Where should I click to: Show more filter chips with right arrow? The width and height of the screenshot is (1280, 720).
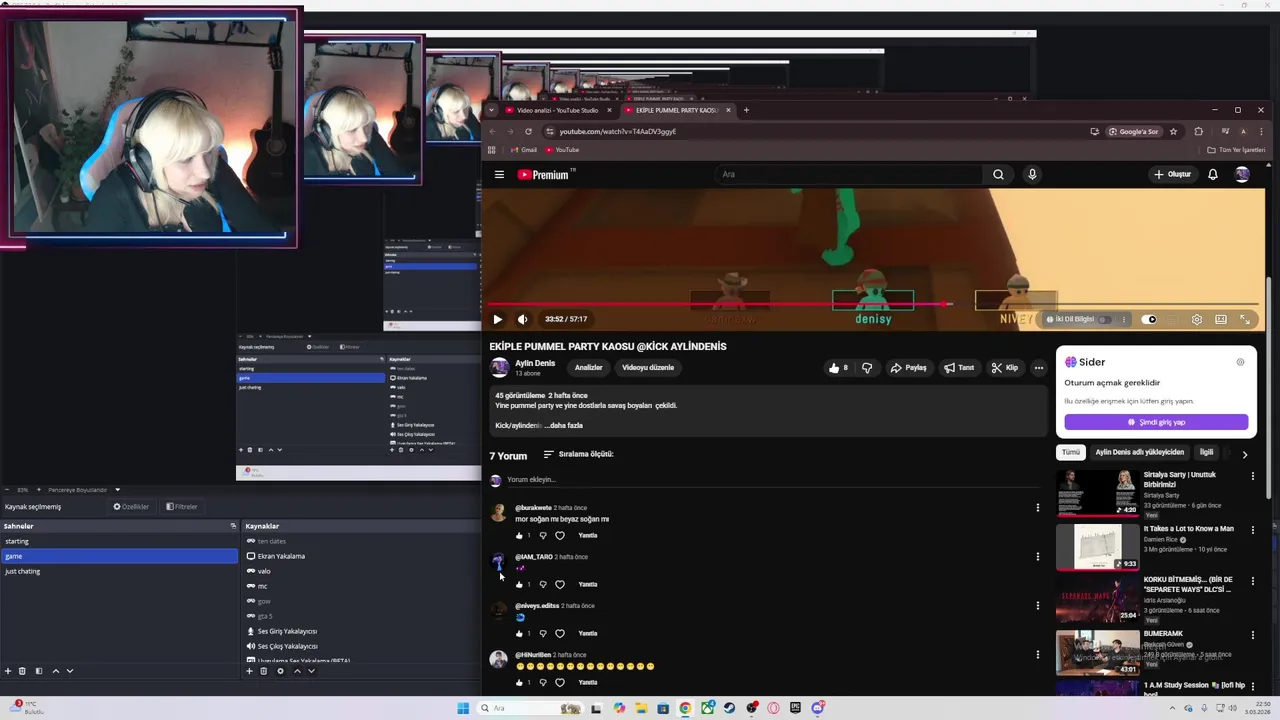(1245, 453)
